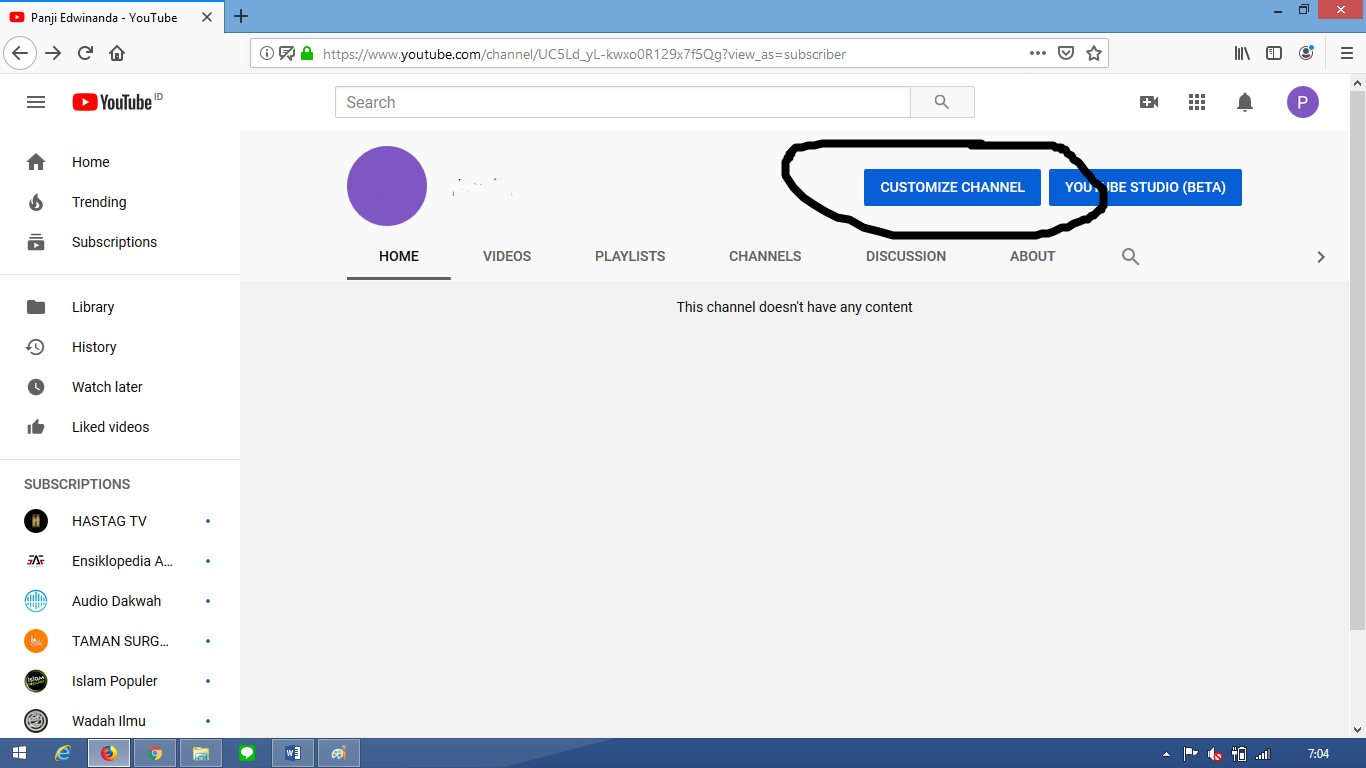Click the muted volume tray icon
The width and height of the screenshot is (1366, 768).
click(x=1215, y=754)
